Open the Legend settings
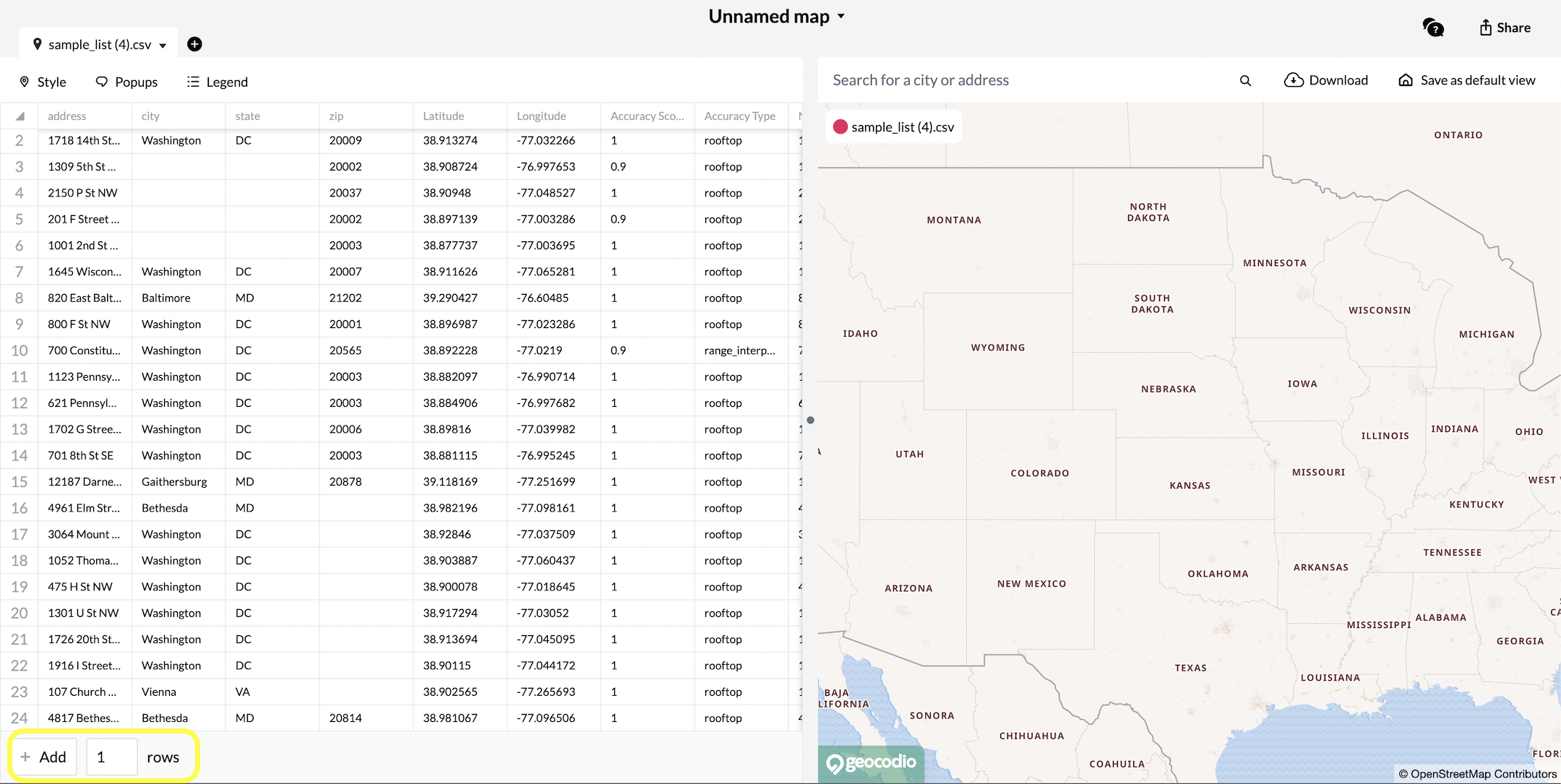 tap(217, 82)
